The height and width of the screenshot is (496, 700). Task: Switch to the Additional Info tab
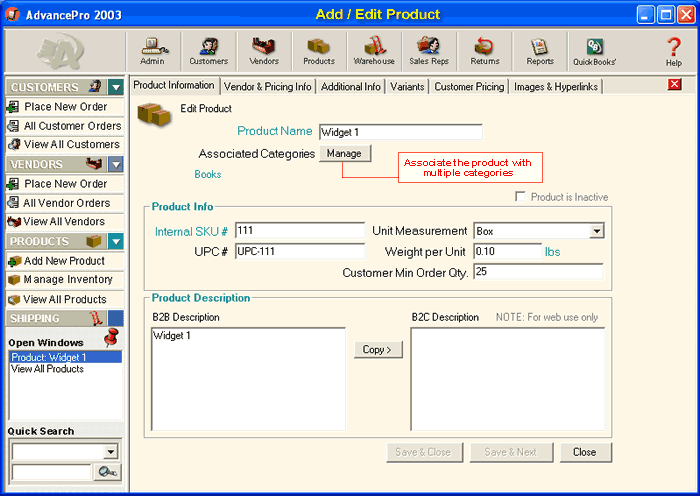pyautogui.click(x=350, y=87)
